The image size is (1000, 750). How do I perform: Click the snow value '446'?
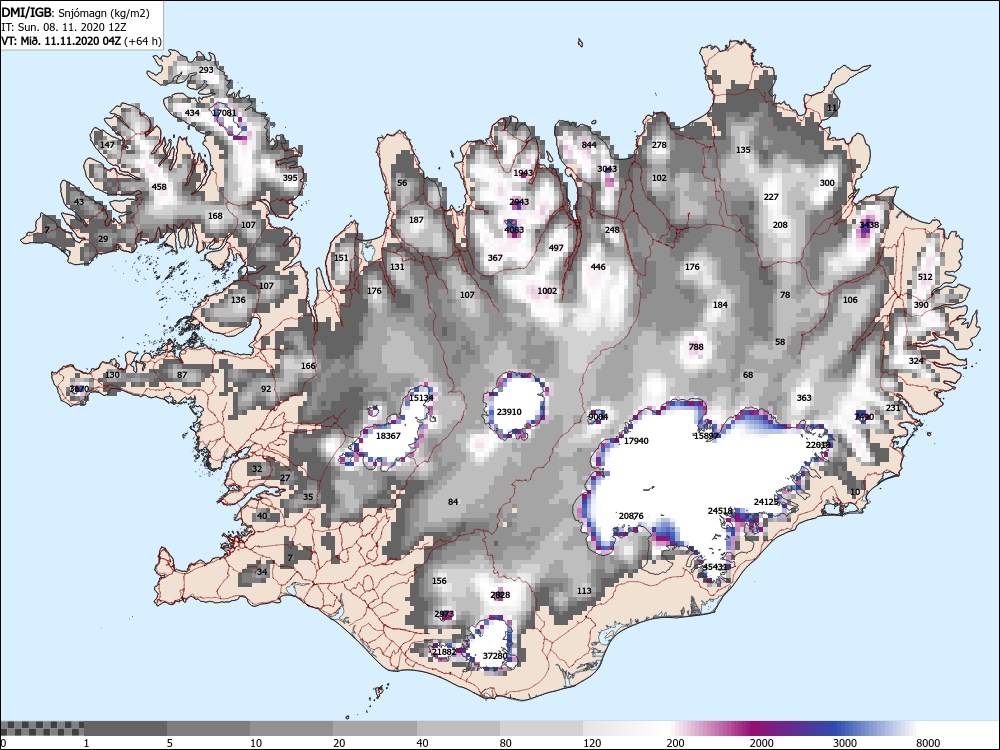click(598, 267)
